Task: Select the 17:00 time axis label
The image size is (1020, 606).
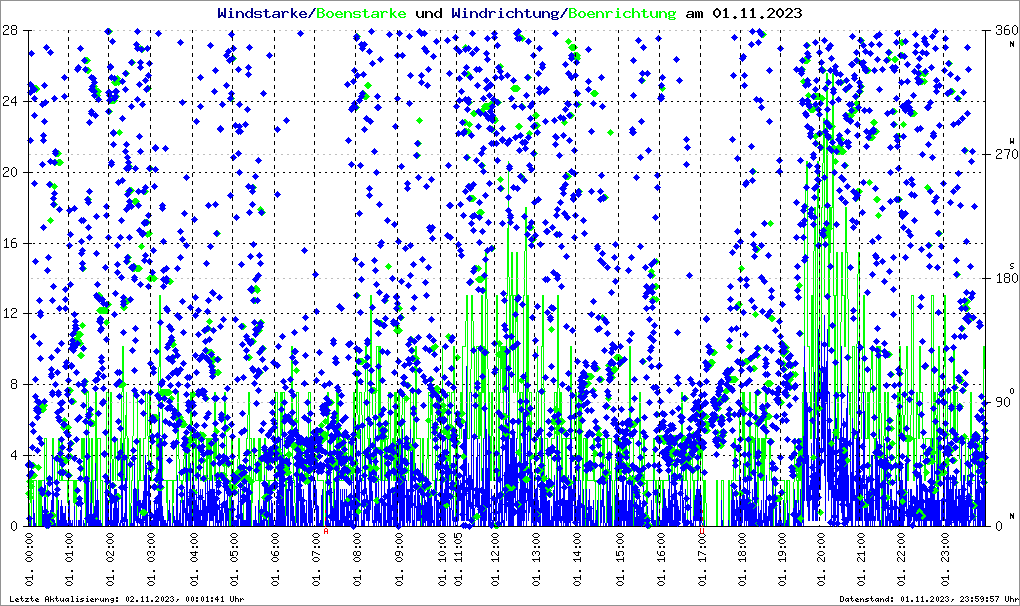Action: tap(702, 559)
